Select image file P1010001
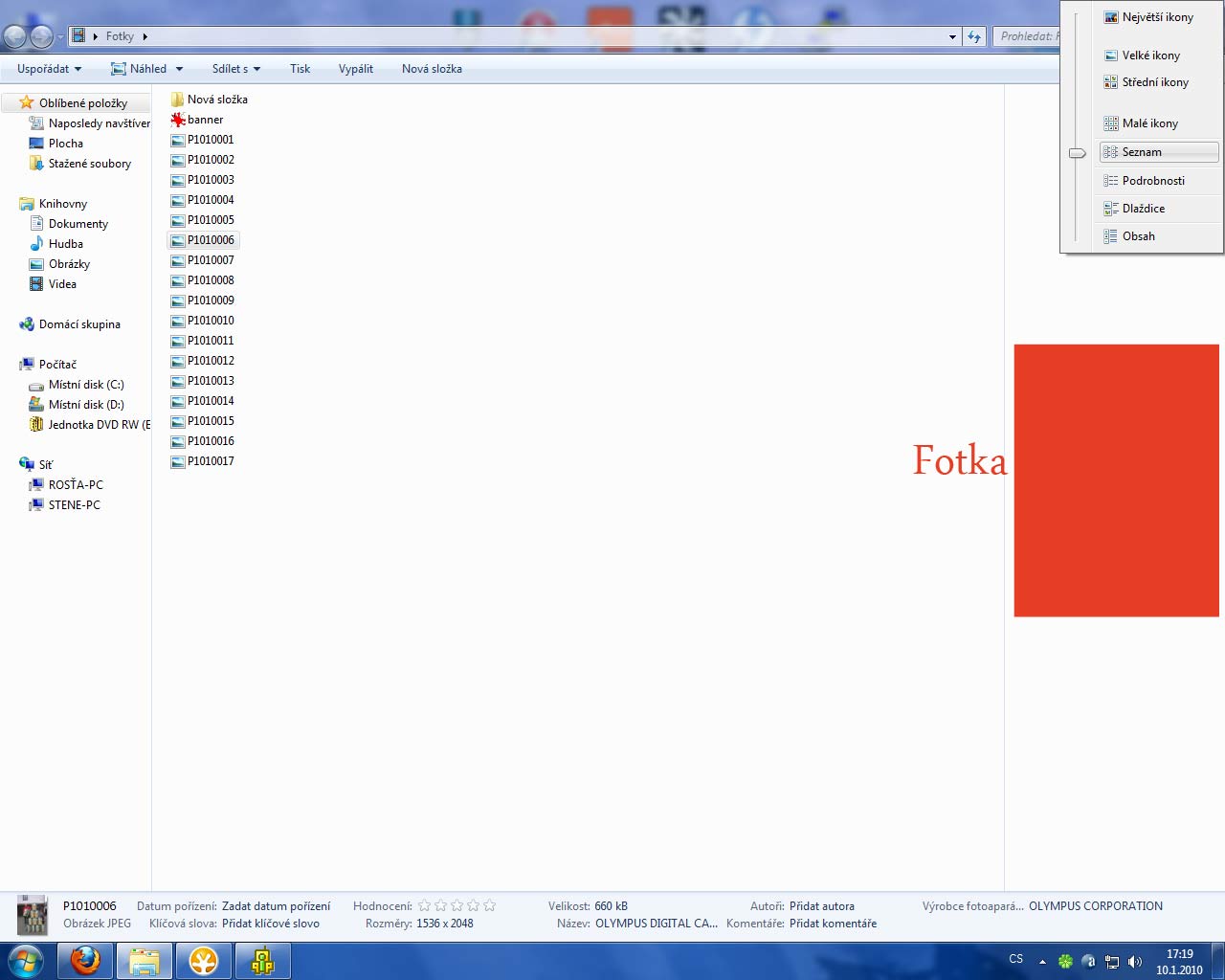Viewport: 1225px width, 980px height. [202, 140]
